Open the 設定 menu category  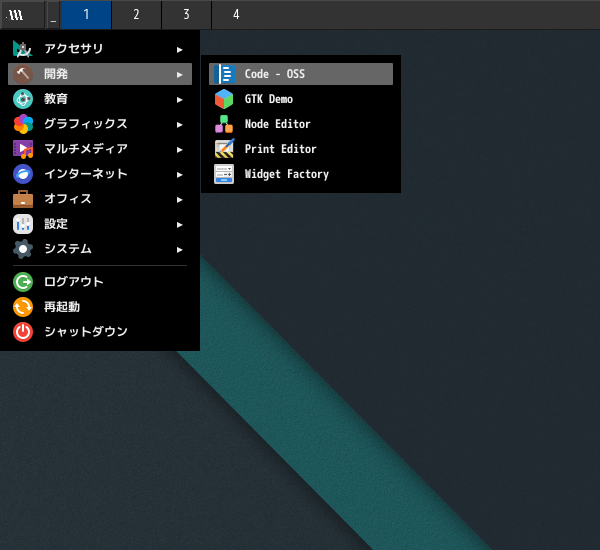[x=56, y=224]
